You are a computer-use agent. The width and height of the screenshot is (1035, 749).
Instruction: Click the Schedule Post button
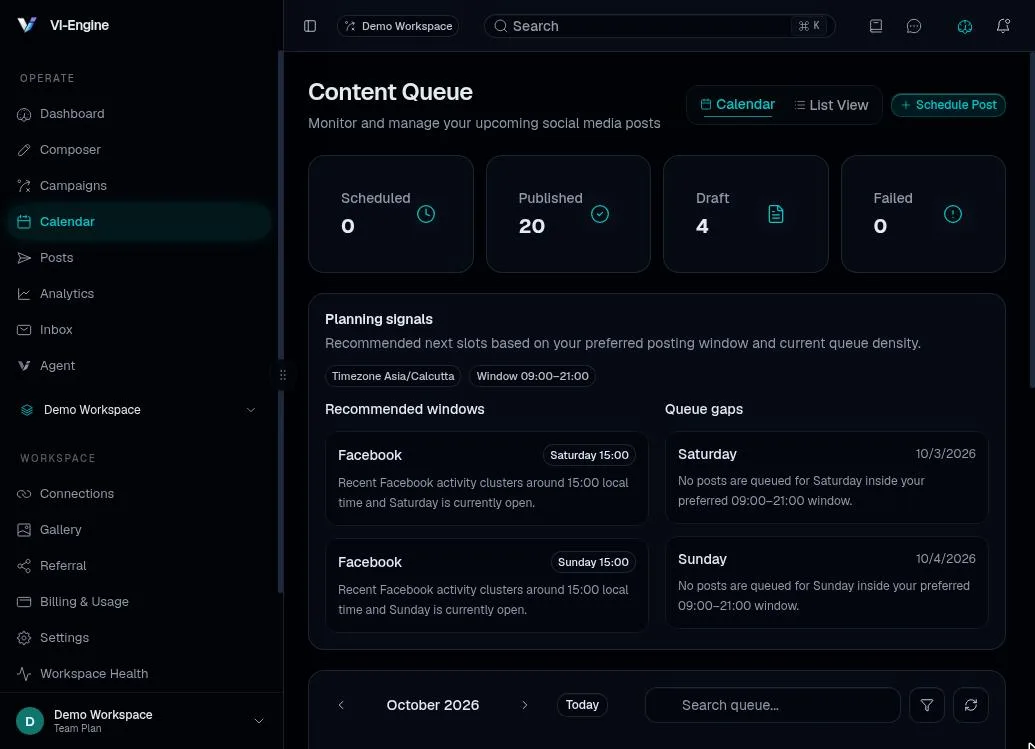[948, 105]
